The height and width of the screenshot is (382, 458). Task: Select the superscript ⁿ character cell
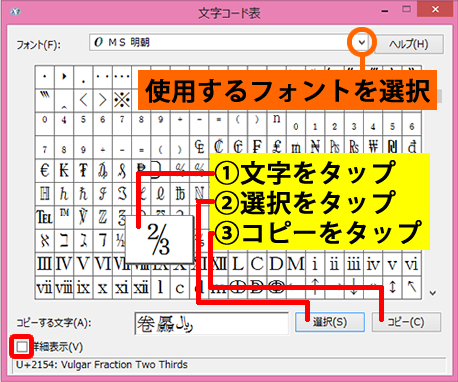(277, 123)
